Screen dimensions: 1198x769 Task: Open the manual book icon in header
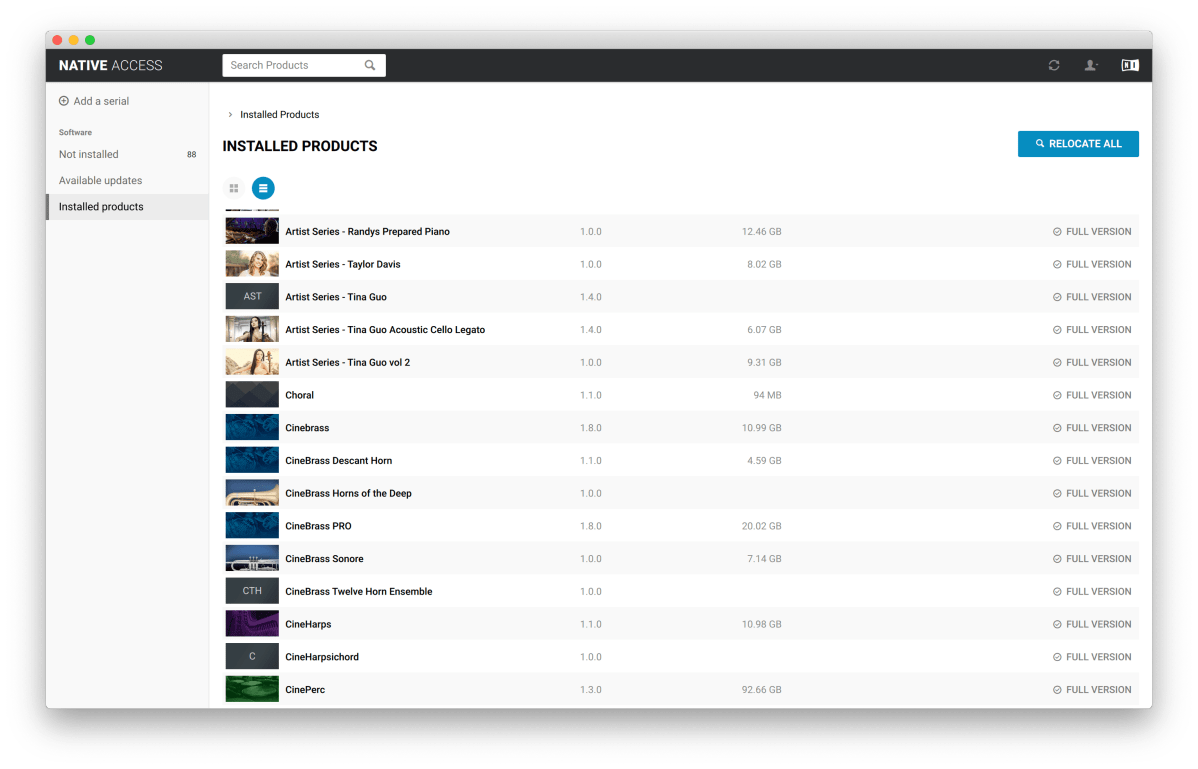[x=1130, y=66]
